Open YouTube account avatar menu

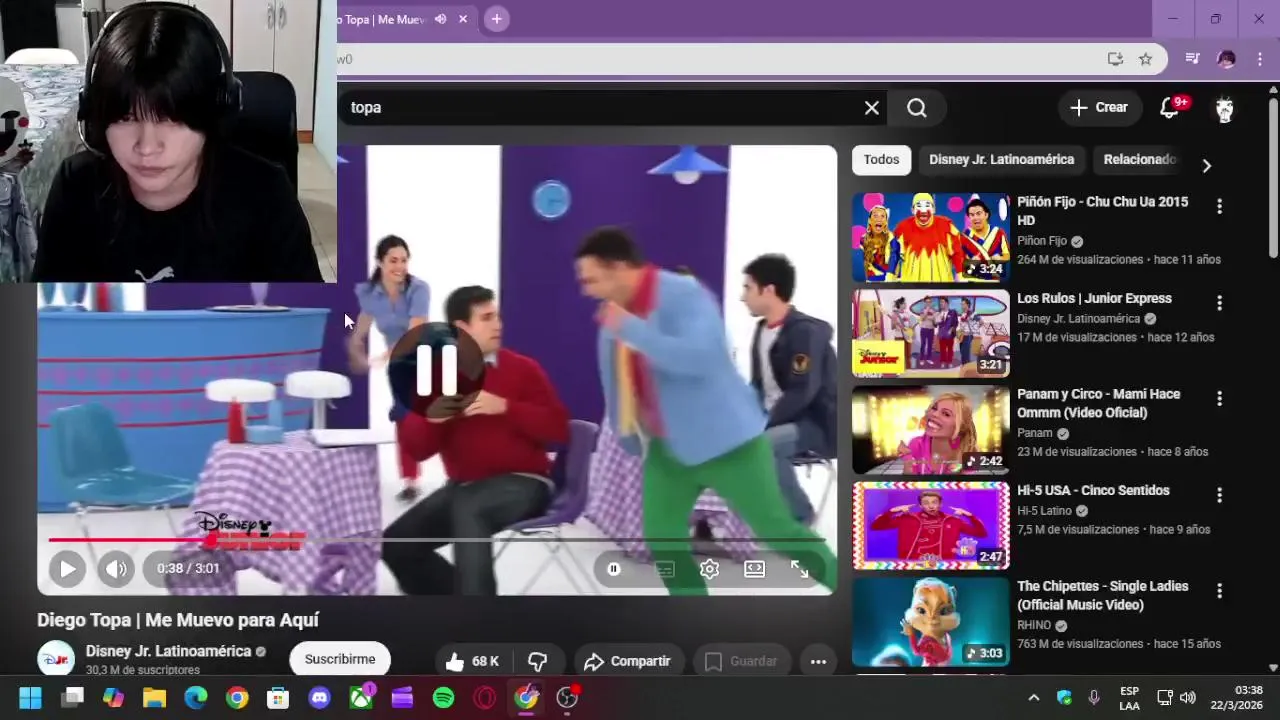pyautogui.click(x=1225, y=108)
